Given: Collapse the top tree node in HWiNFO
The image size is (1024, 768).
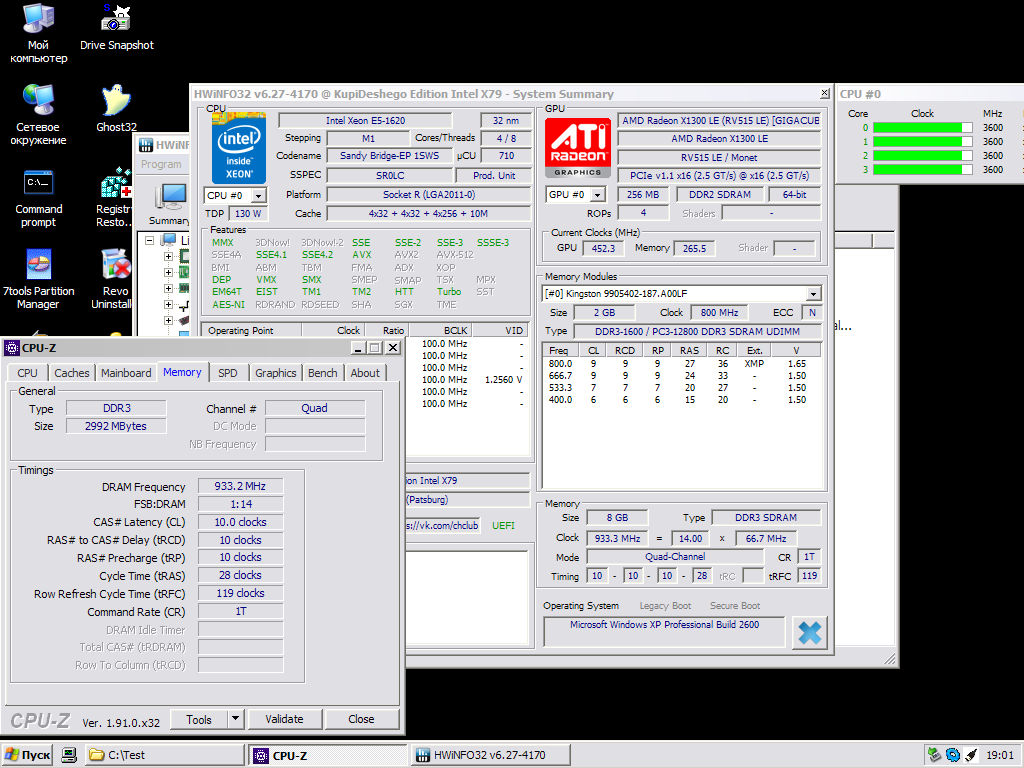Looking at the screenshot, I should (150, 240).
